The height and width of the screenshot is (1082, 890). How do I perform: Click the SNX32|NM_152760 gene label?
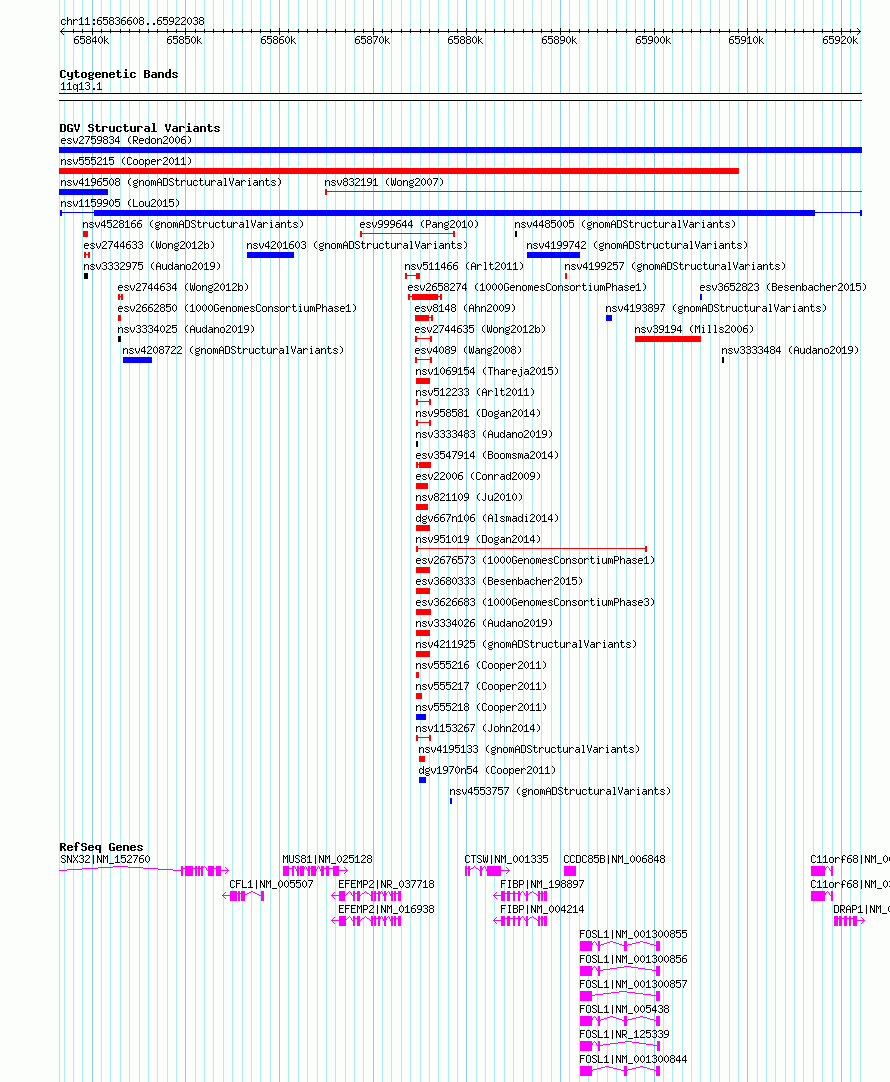[105, 860]
